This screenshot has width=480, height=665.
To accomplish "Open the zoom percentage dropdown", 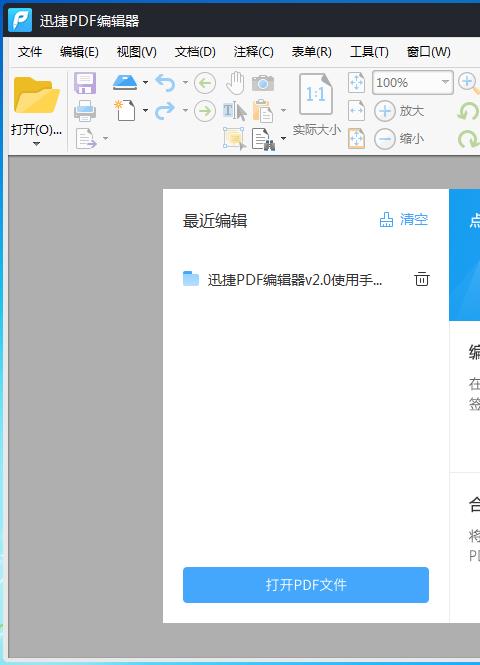I will click(x=445, y=82).
